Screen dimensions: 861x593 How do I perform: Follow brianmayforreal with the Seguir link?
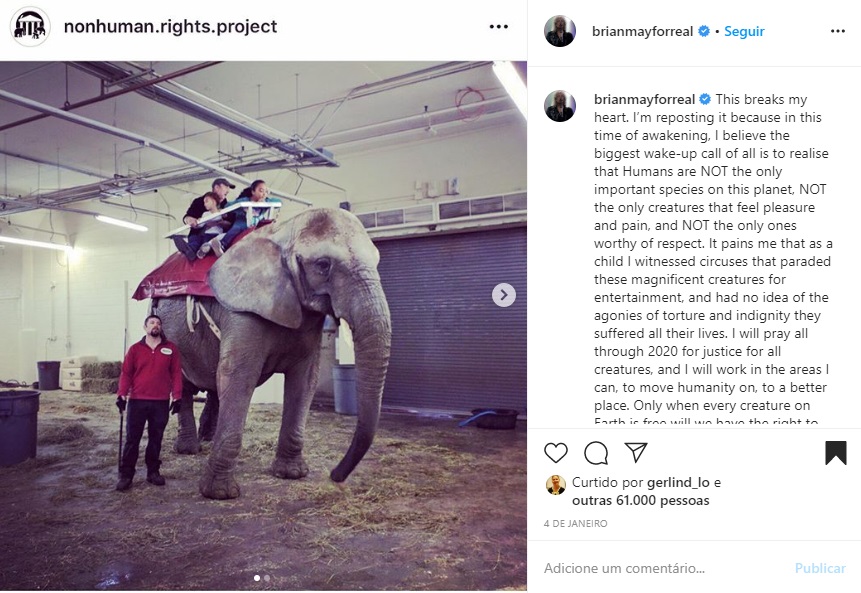pos(744,31)
